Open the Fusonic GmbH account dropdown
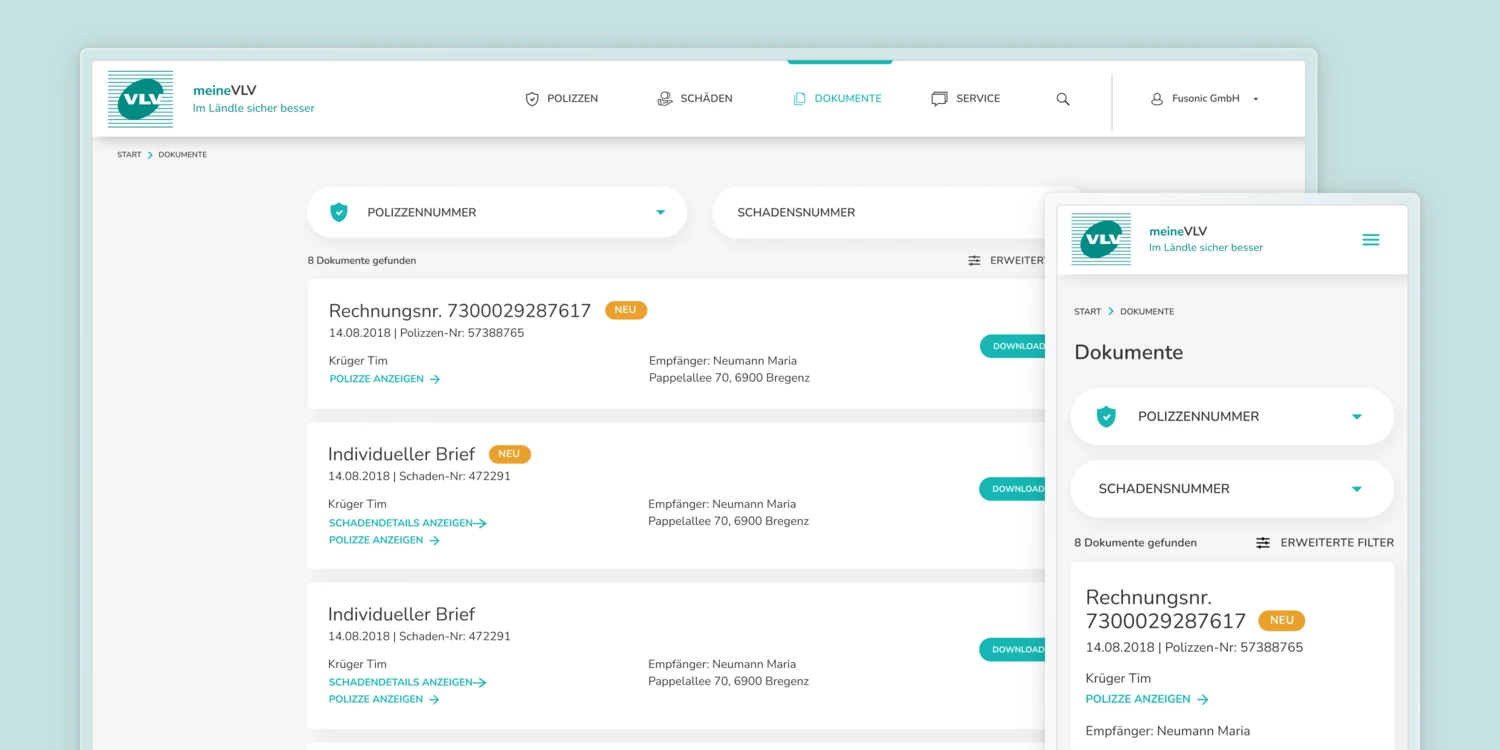The height and width of the screenshot is (750, 1500). [x=1256, y=99]
